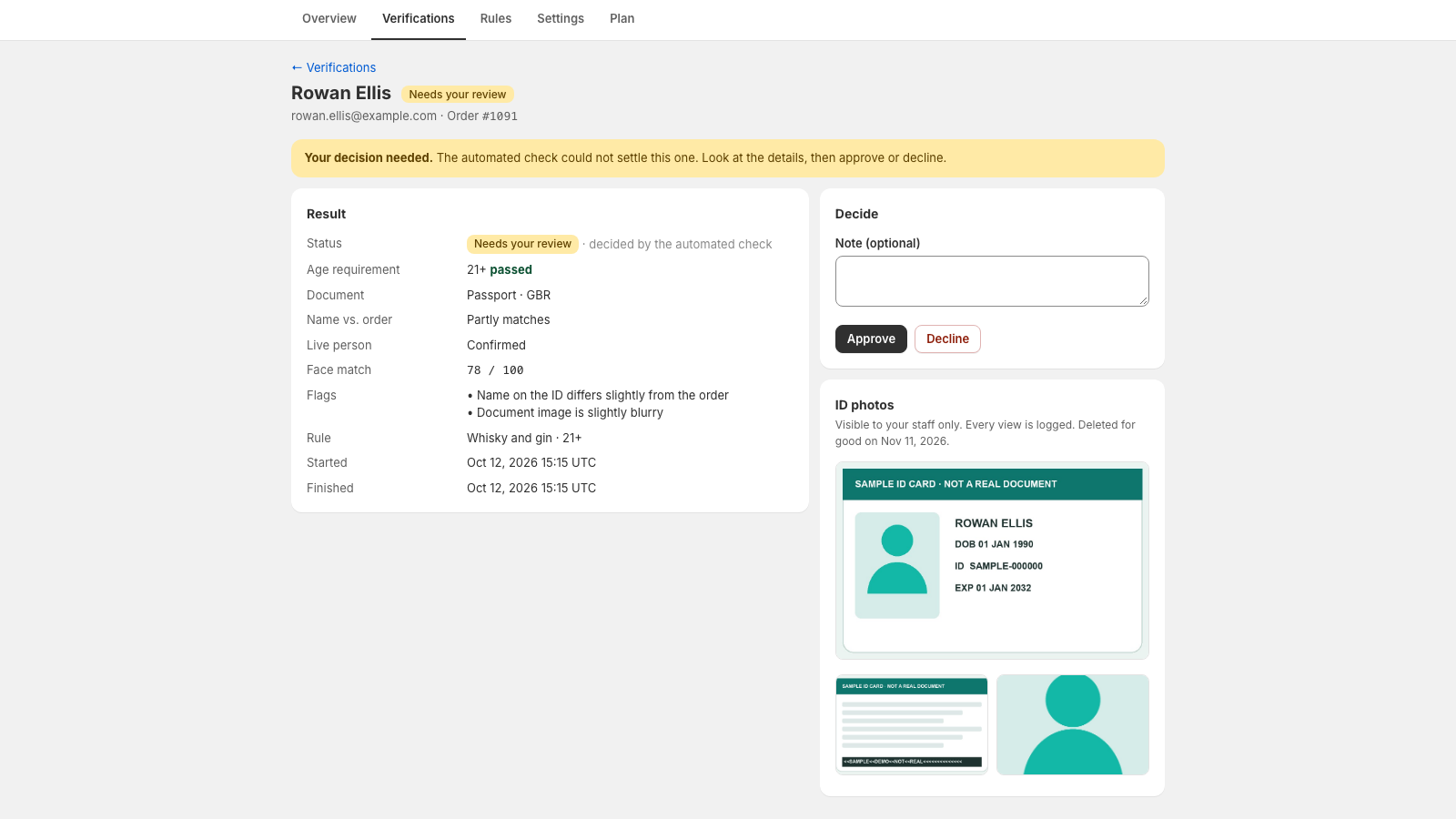Click the 'Passport · GBR' document value
1456x819 pixels.
coord(509,295)
